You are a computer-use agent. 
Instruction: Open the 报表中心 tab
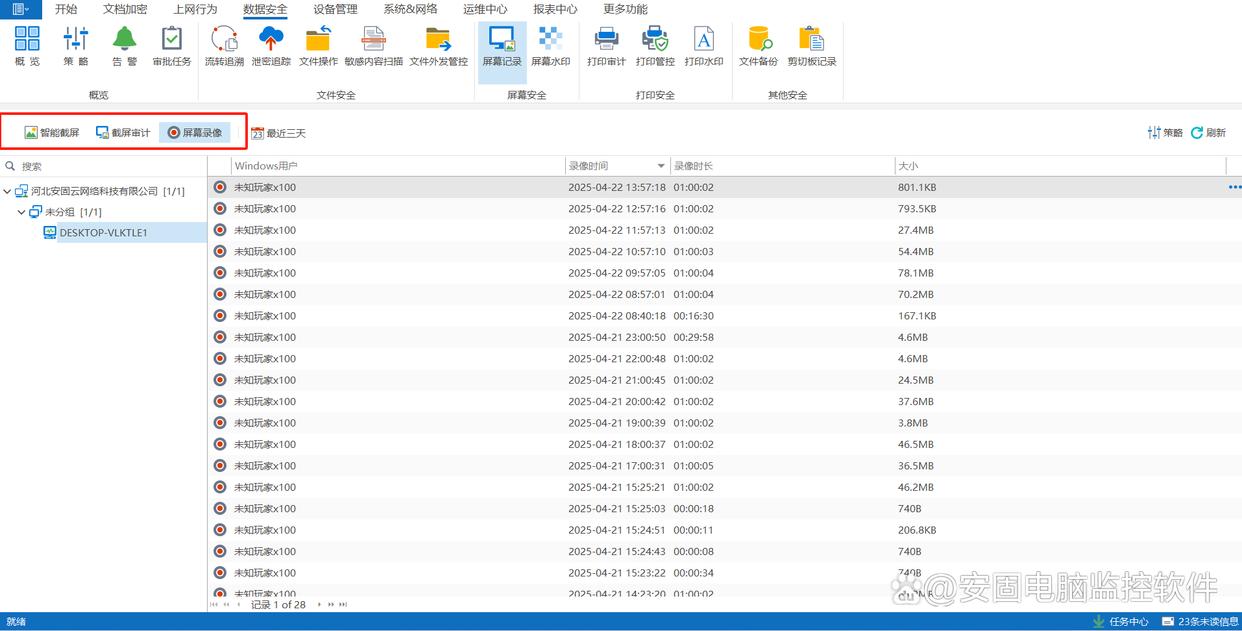click(x=555, y=9)
